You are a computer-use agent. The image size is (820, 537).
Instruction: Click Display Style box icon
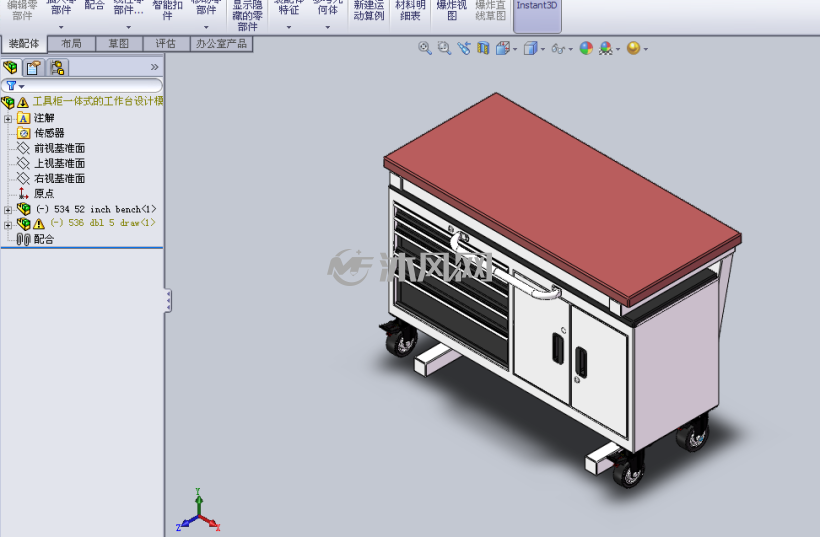click(530, 49)
